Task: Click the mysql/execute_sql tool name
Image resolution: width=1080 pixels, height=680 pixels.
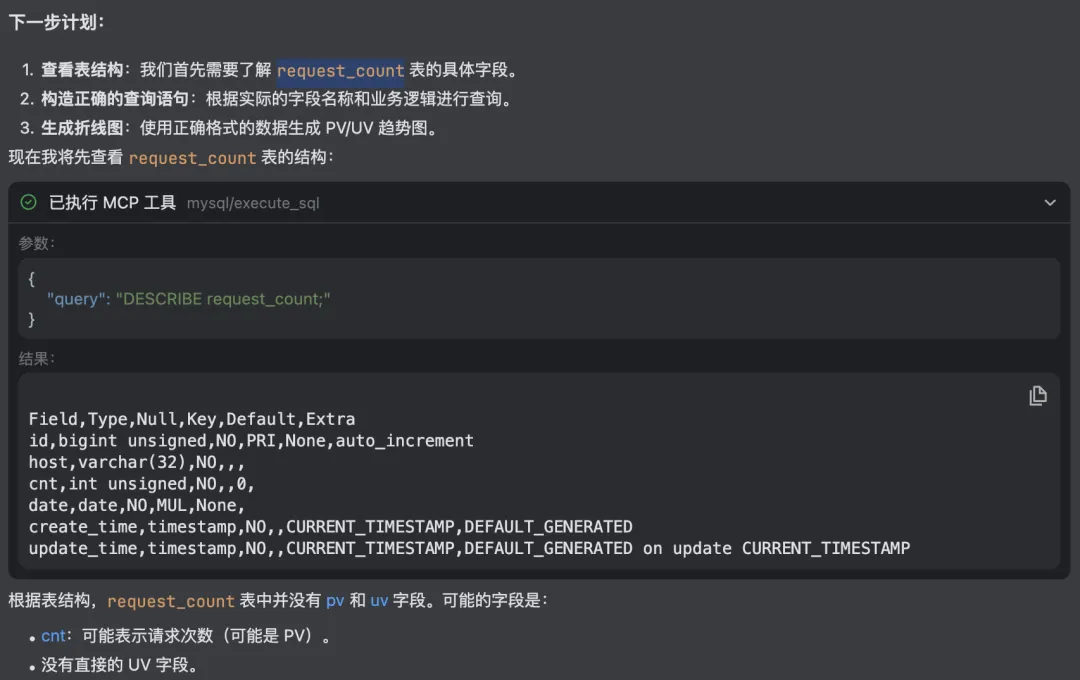Action: tap(253, 203)
